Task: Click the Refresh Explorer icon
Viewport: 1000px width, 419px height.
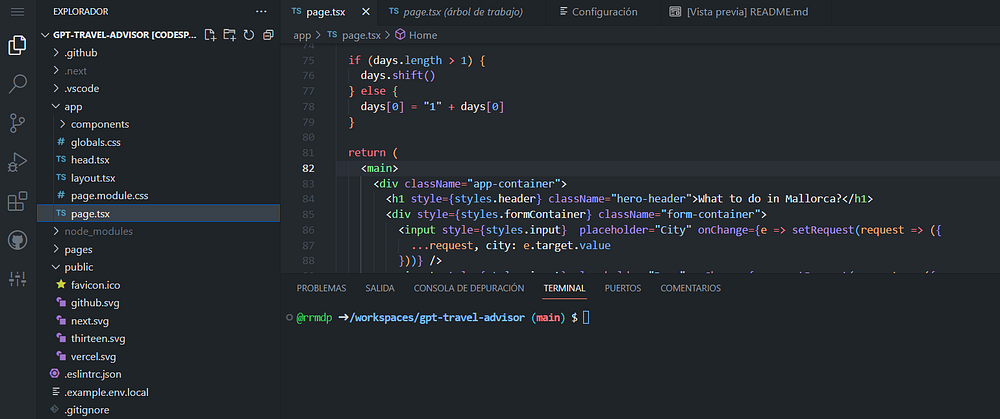Action: (248, 35)
